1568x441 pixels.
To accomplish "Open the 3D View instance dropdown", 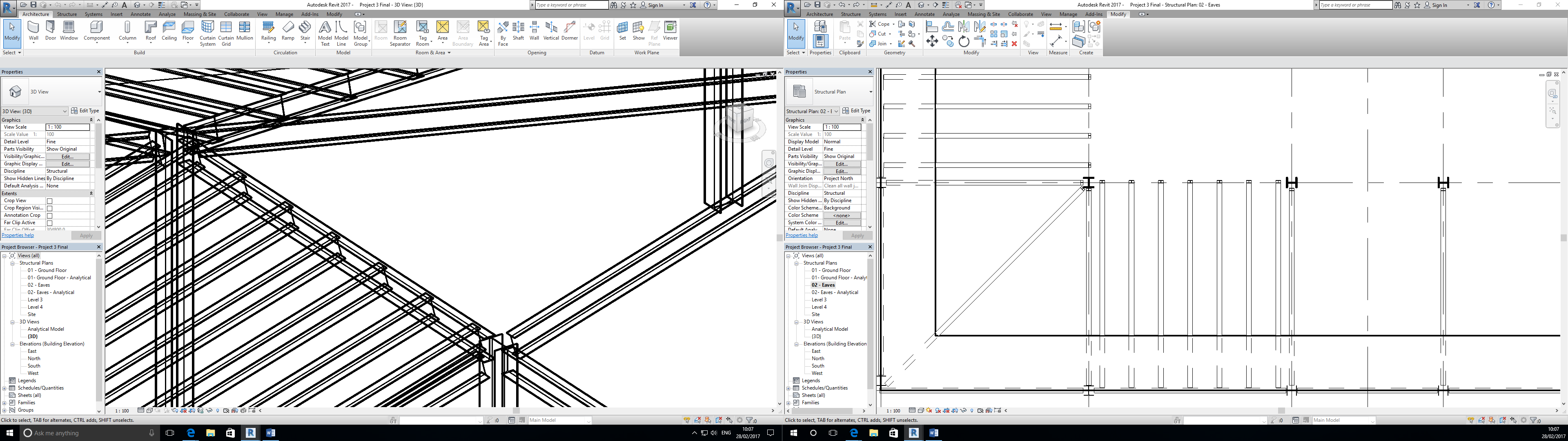I will point(35,111).
